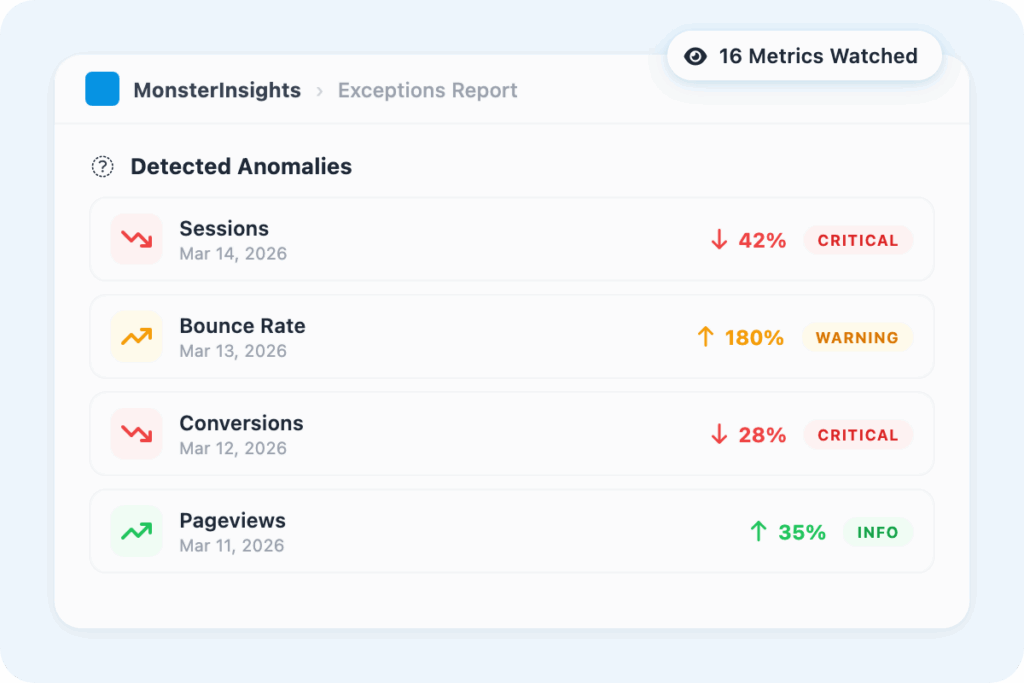Click the Sessions downward trend icon
The width and height of the screenshot is (1024, 683).
click(136, 240)
